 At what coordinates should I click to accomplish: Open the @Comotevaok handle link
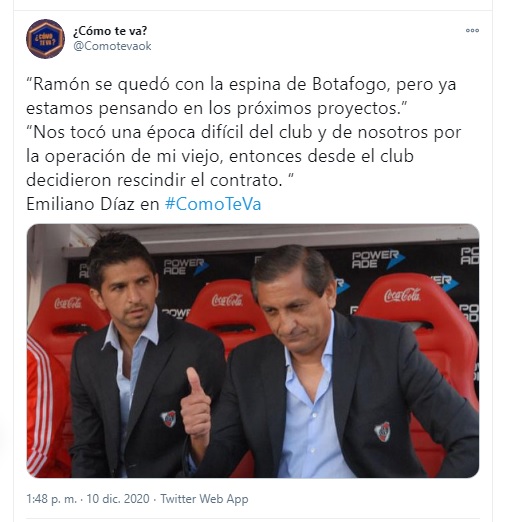click(112, 46)
